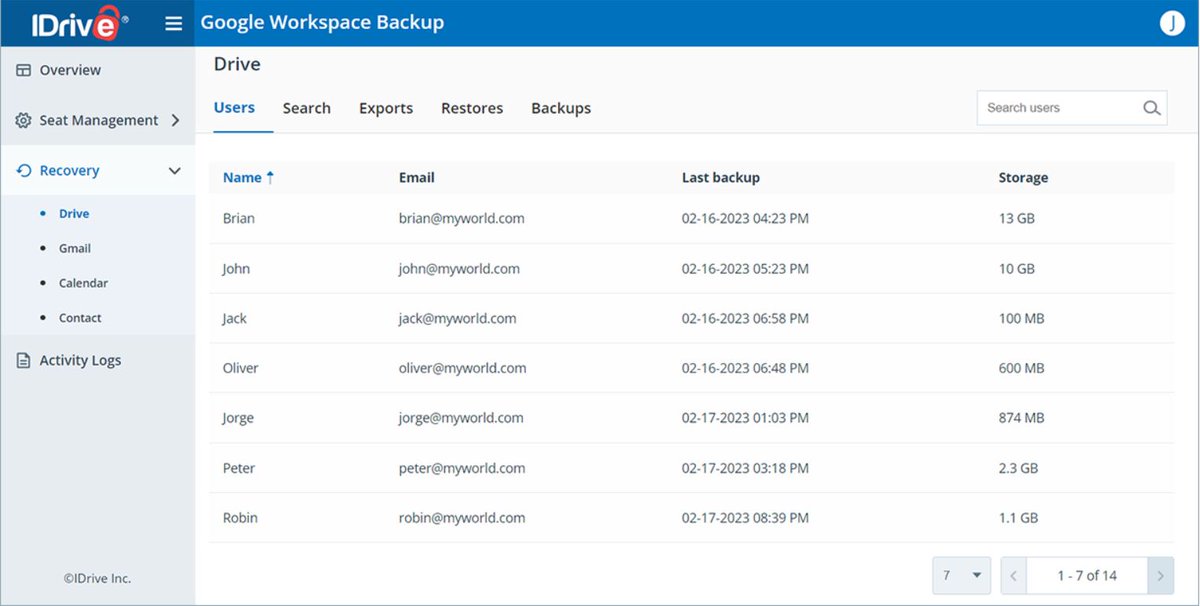Expand the Seat Management submenu chevron
1200x606 pixels.
tap(175, 120)
